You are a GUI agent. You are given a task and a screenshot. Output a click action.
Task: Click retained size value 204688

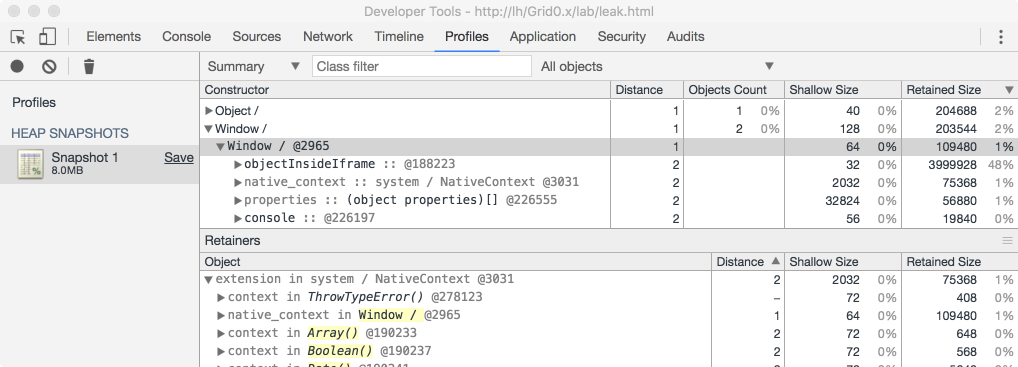click(956, 111)
